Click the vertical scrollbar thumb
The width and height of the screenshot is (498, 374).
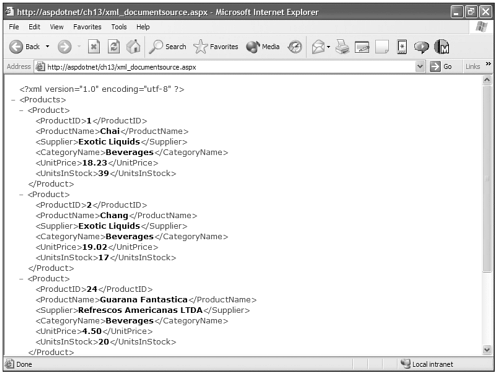(x=487, y=179)
